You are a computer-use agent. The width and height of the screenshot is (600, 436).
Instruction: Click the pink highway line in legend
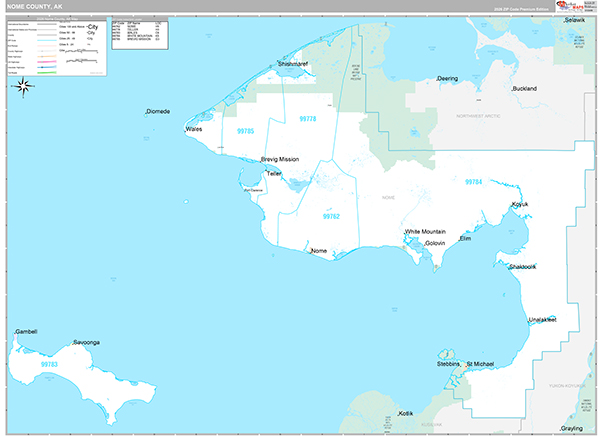(x=47, y=62)
